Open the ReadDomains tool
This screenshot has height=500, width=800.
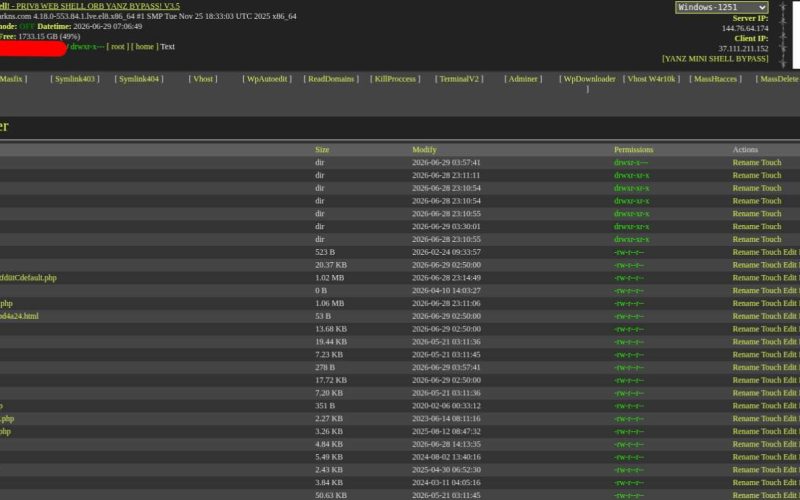click(x=331, y=79)
